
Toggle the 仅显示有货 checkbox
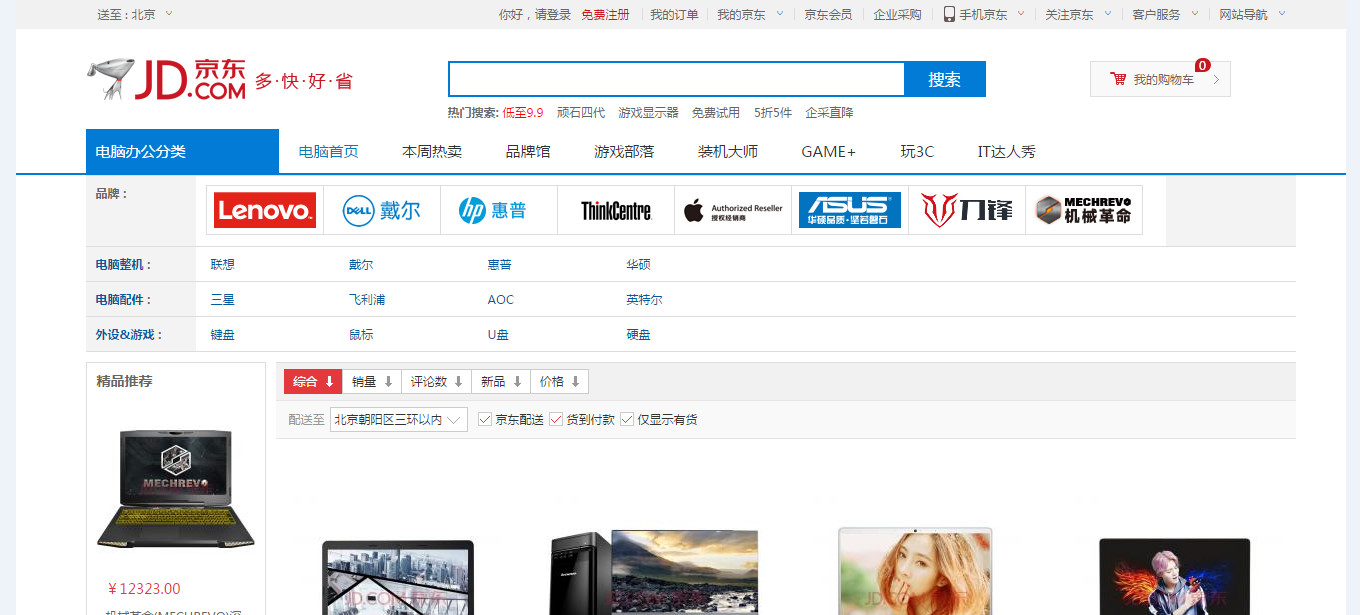[627, 420]
